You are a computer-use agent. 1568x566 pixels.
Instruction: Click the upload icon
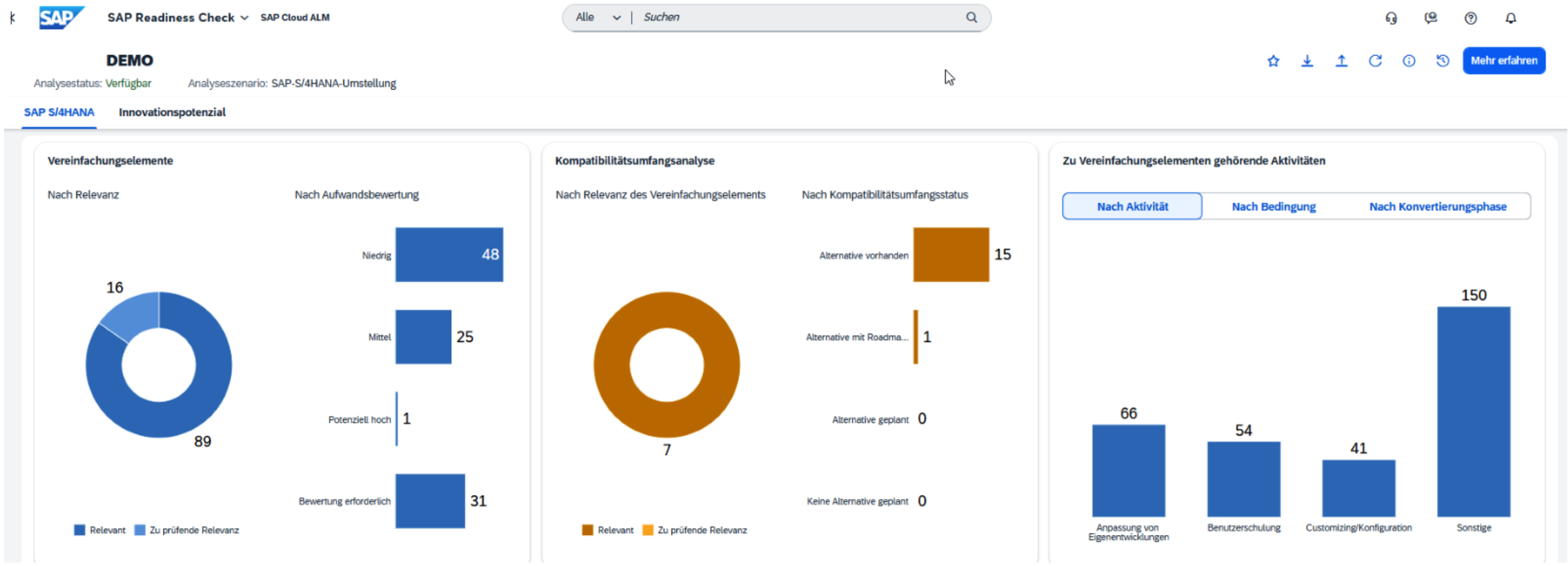1342,61
